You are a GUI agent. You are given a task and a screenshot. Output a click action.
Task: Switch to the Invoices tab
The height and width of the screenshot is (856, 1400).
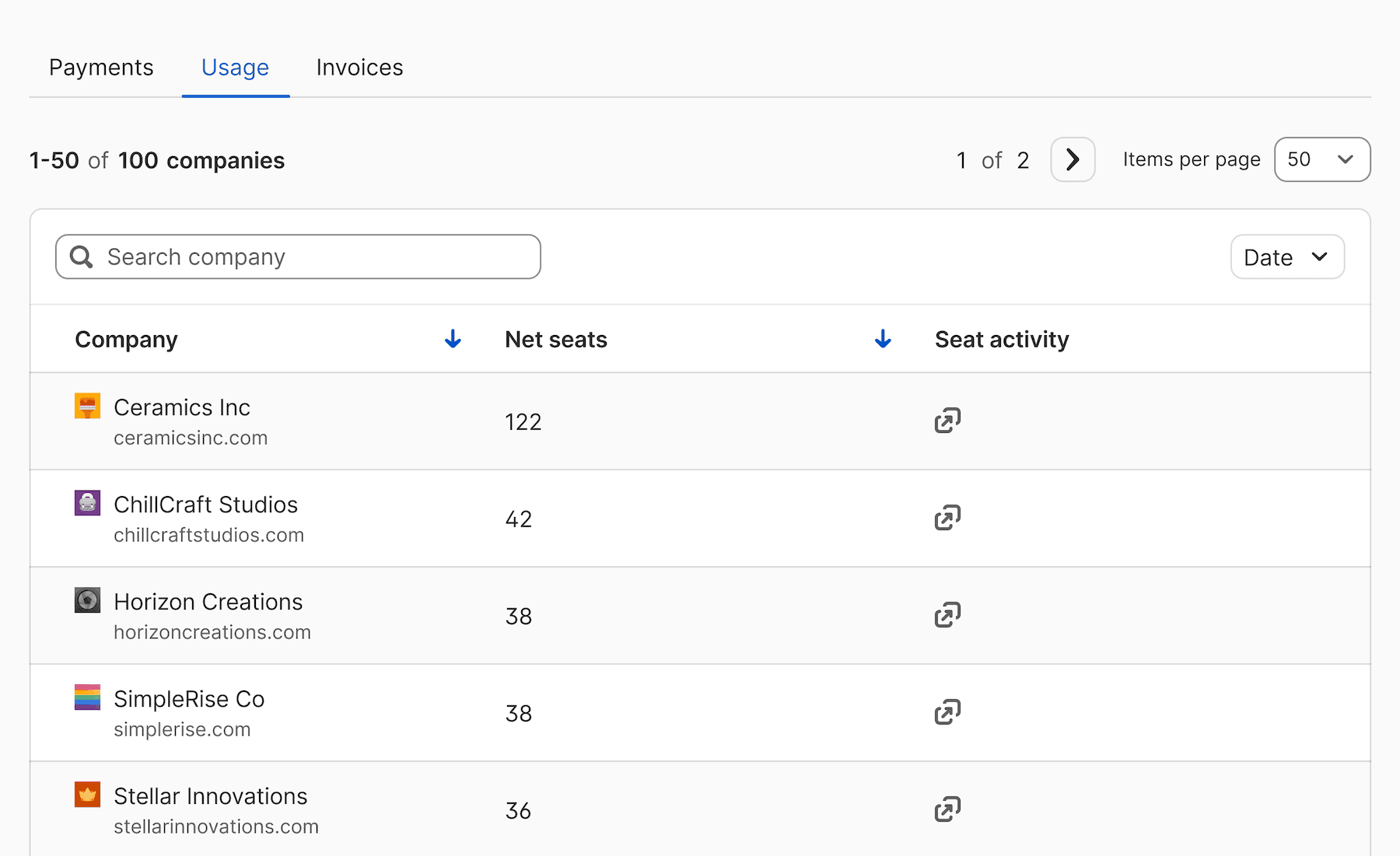359,68
